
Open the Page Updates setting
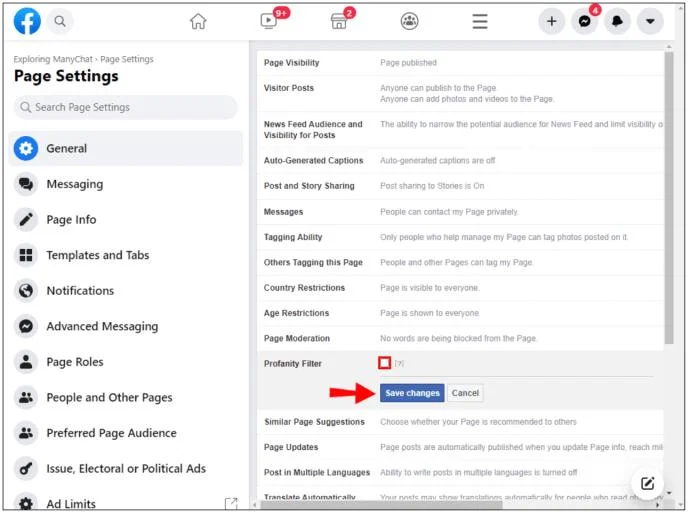click(460, 447)
